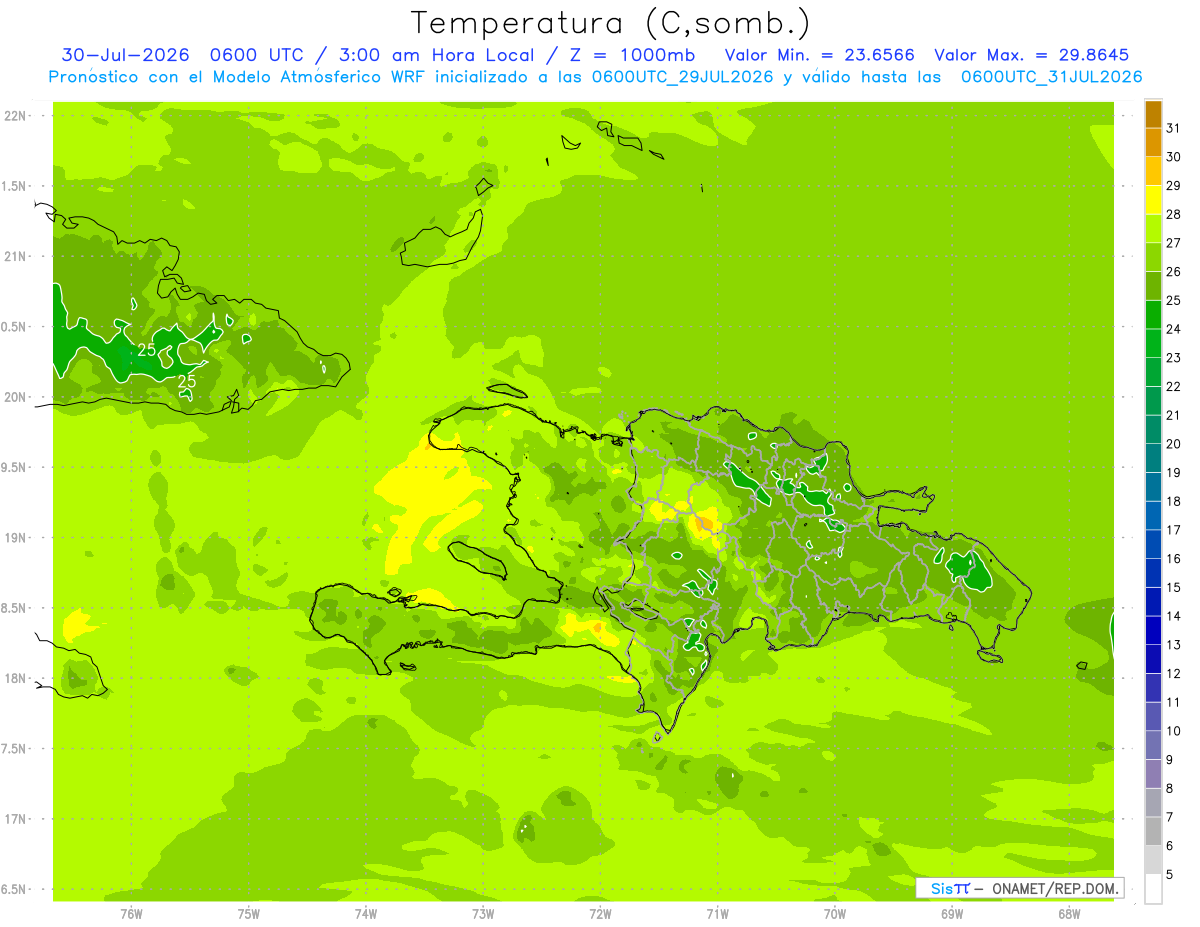Pick the teal legend swatch between 19 and 20

pos(1153,459)
